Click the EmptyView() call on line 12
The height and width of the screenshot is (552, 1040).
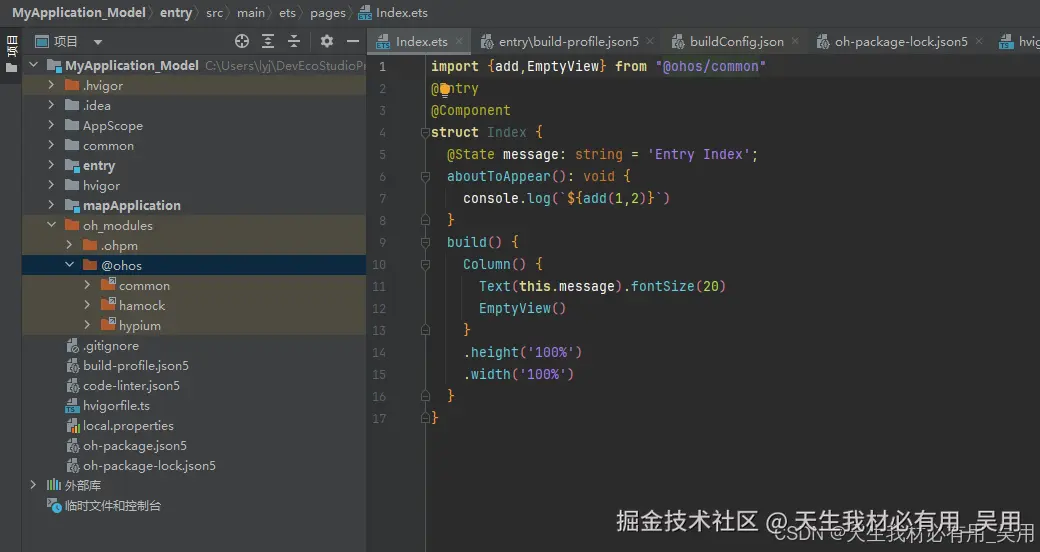click(523, 309)
